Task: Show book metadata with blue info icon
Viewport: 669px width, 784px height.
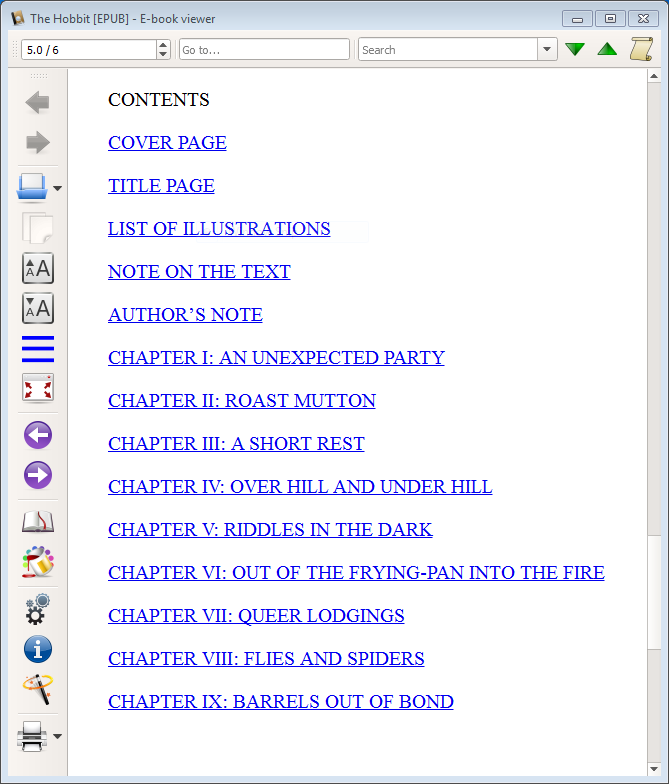Action: point(38,649)
